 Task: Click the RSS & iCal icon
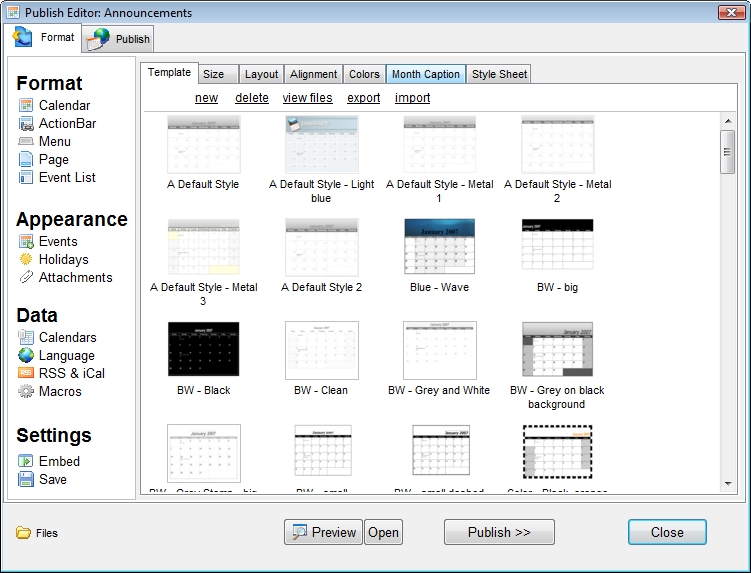(x=26, y=374)
